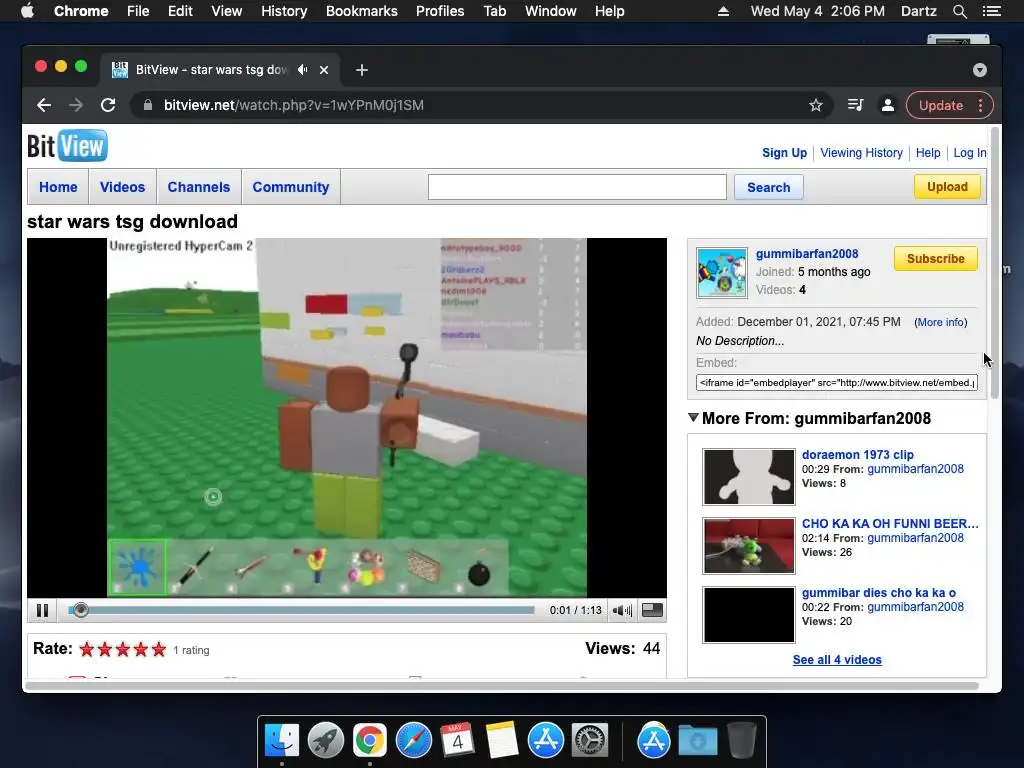Screen dimensions: 1024x768
Task: Open the BitView Help link
Action: click(928, 153)
